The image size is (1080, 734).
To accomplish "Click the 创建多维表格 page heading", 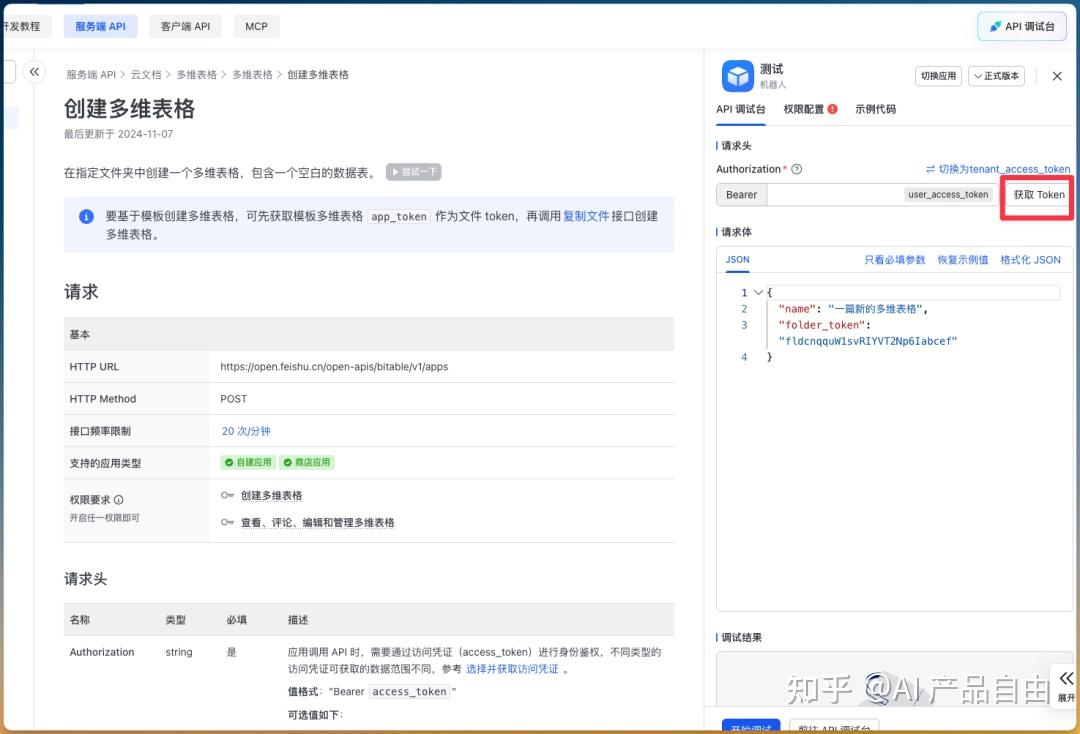I will pos(129,108).
